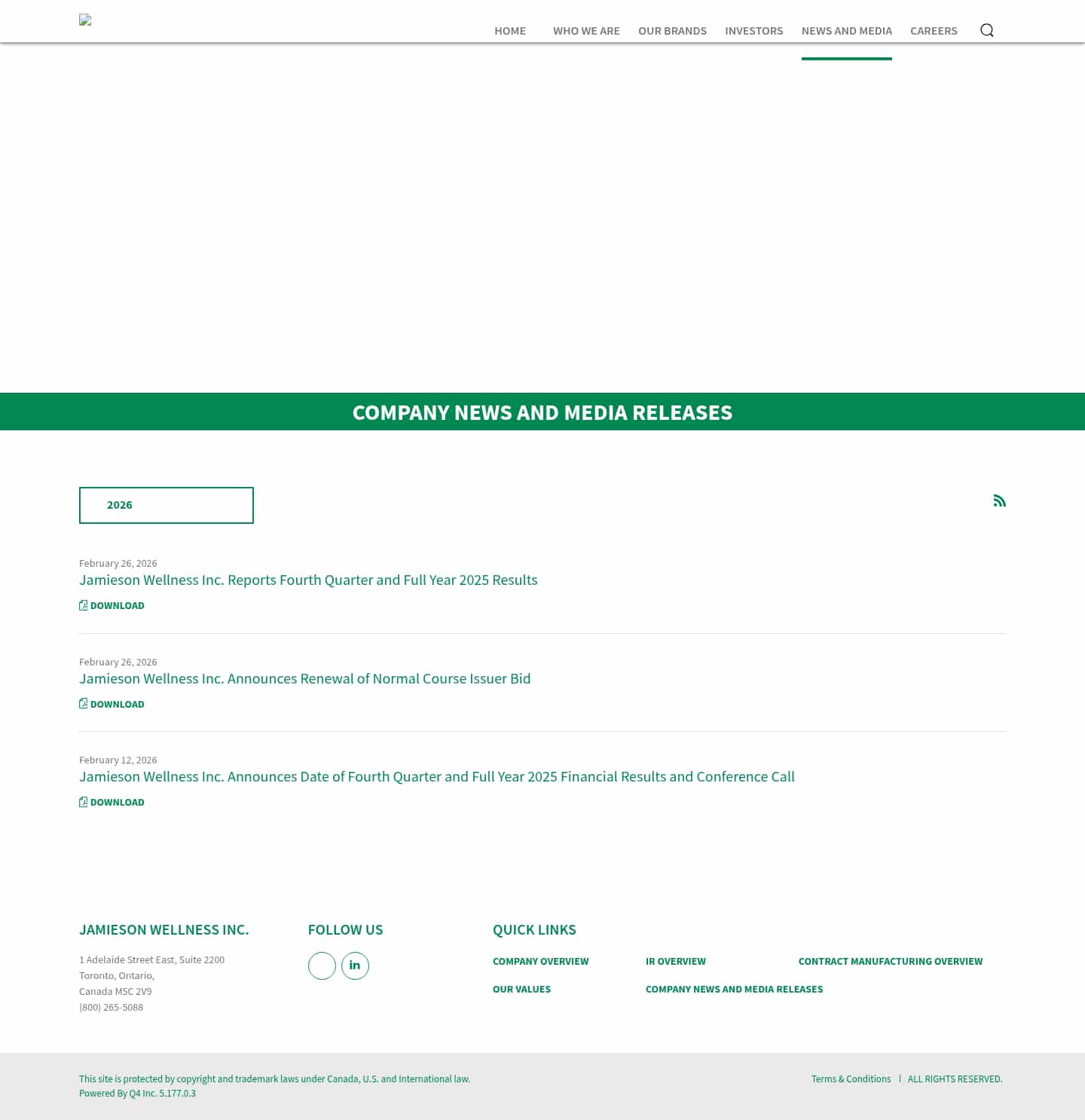Viewport: 1085px width, 1120px height.
Task: Open the site search magnifier icon
Action: tap(987, 30)
